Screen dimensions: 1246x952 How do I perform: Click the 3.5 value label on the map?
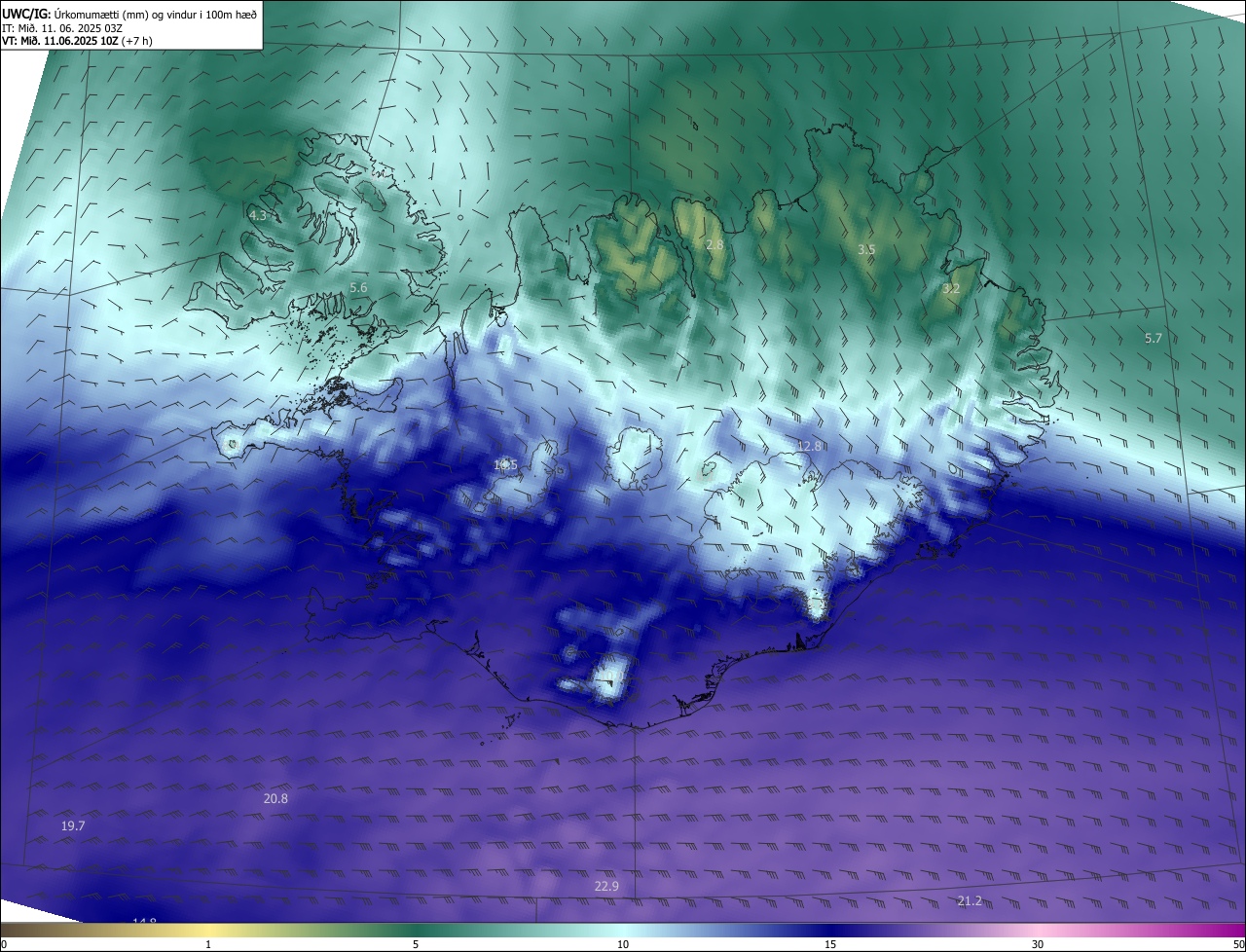pos(866,250)
